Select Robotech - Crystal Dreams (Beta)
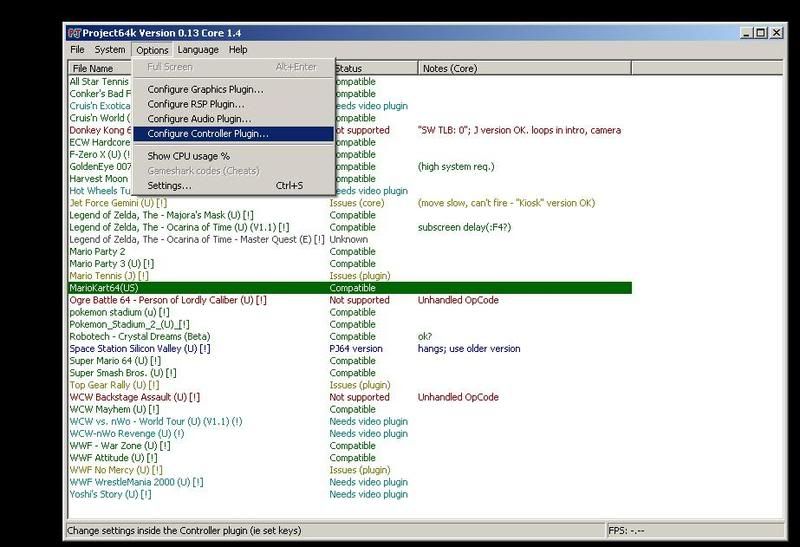This screenshot has width=800, height=547. click(140, 337)
